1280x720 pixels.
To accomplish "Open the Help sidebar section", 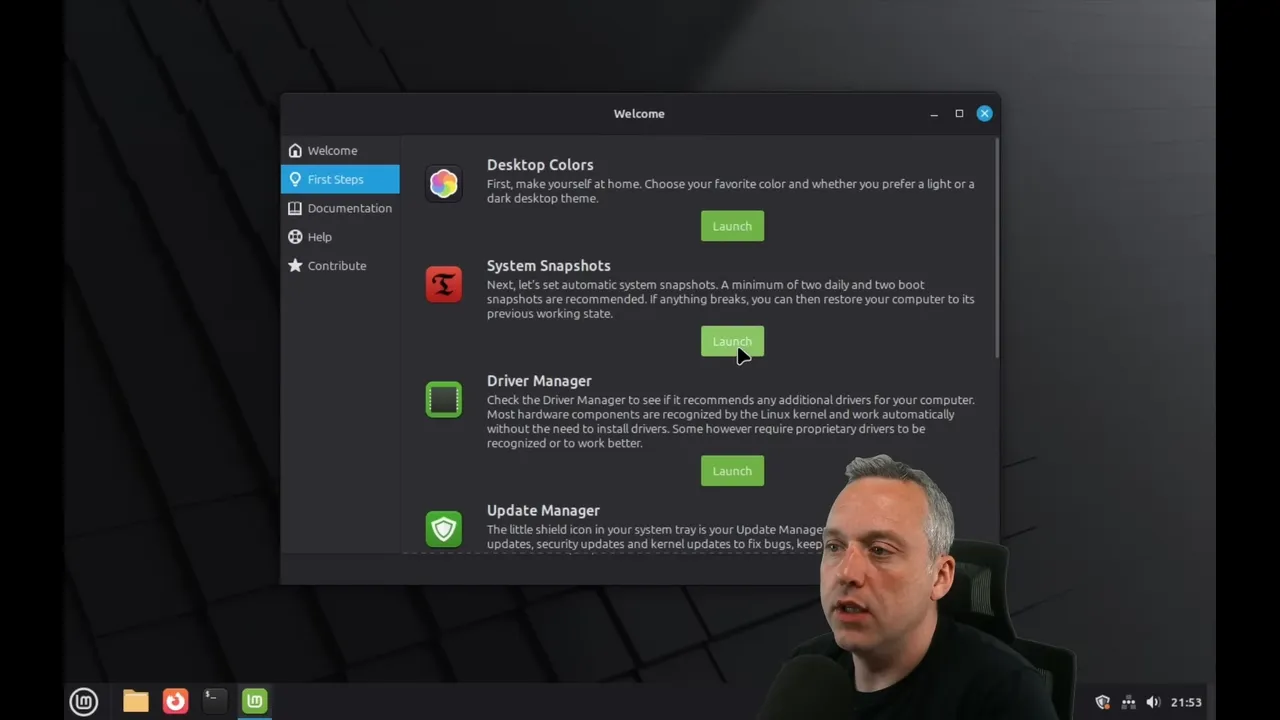I will (319, 237).
